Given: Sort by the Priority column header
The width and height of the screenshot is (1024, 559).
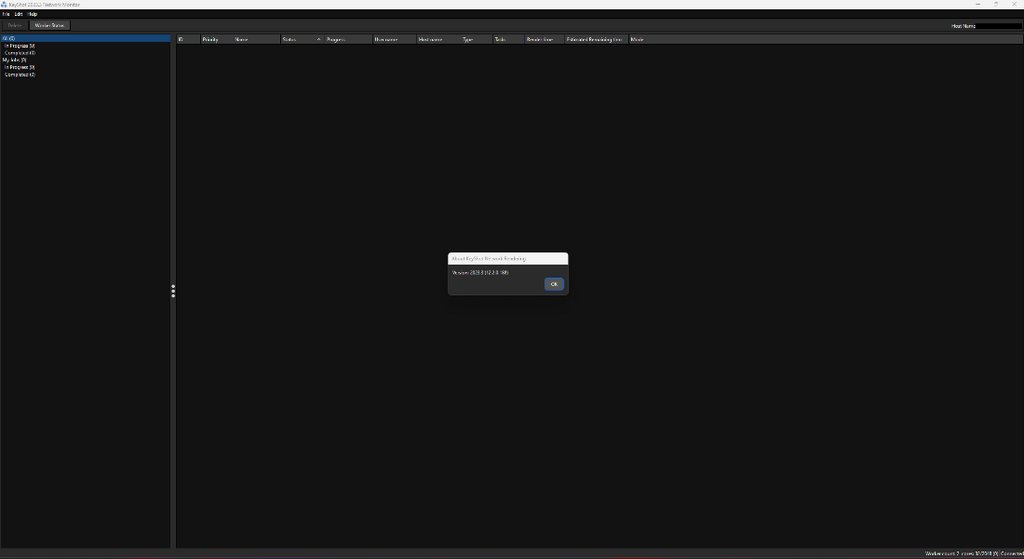Looking at the screenshot, I should (x=217, y=39).
